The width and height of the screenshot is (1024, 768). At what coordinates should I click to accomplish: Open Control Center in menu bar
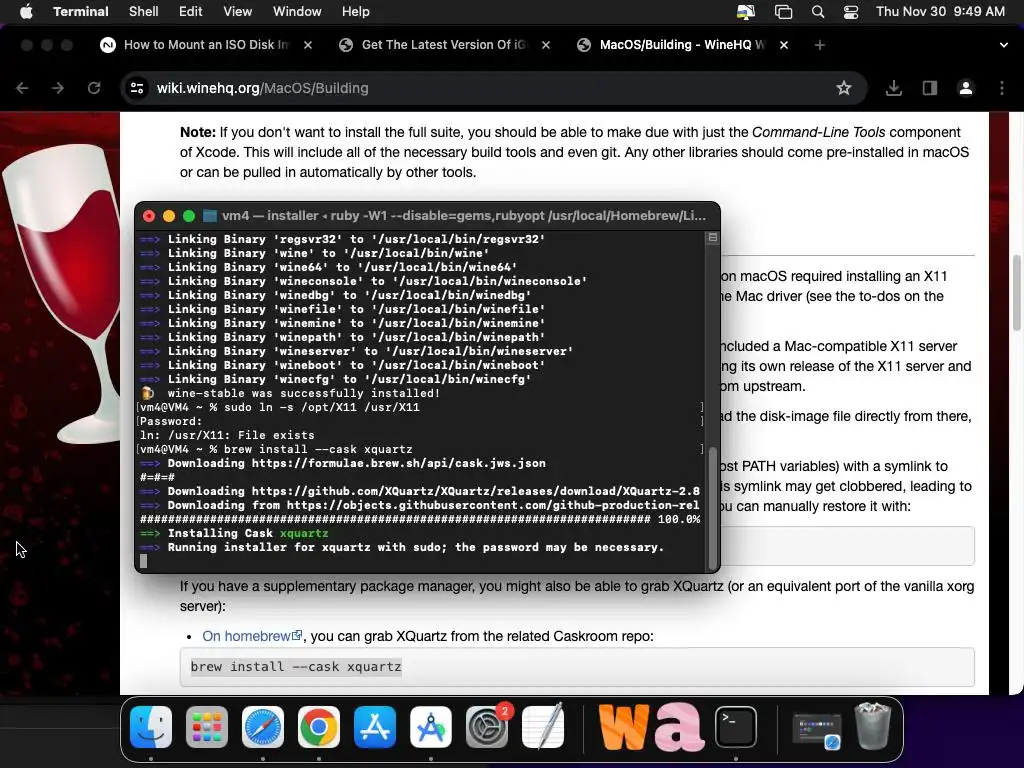(x=851, y=12)
